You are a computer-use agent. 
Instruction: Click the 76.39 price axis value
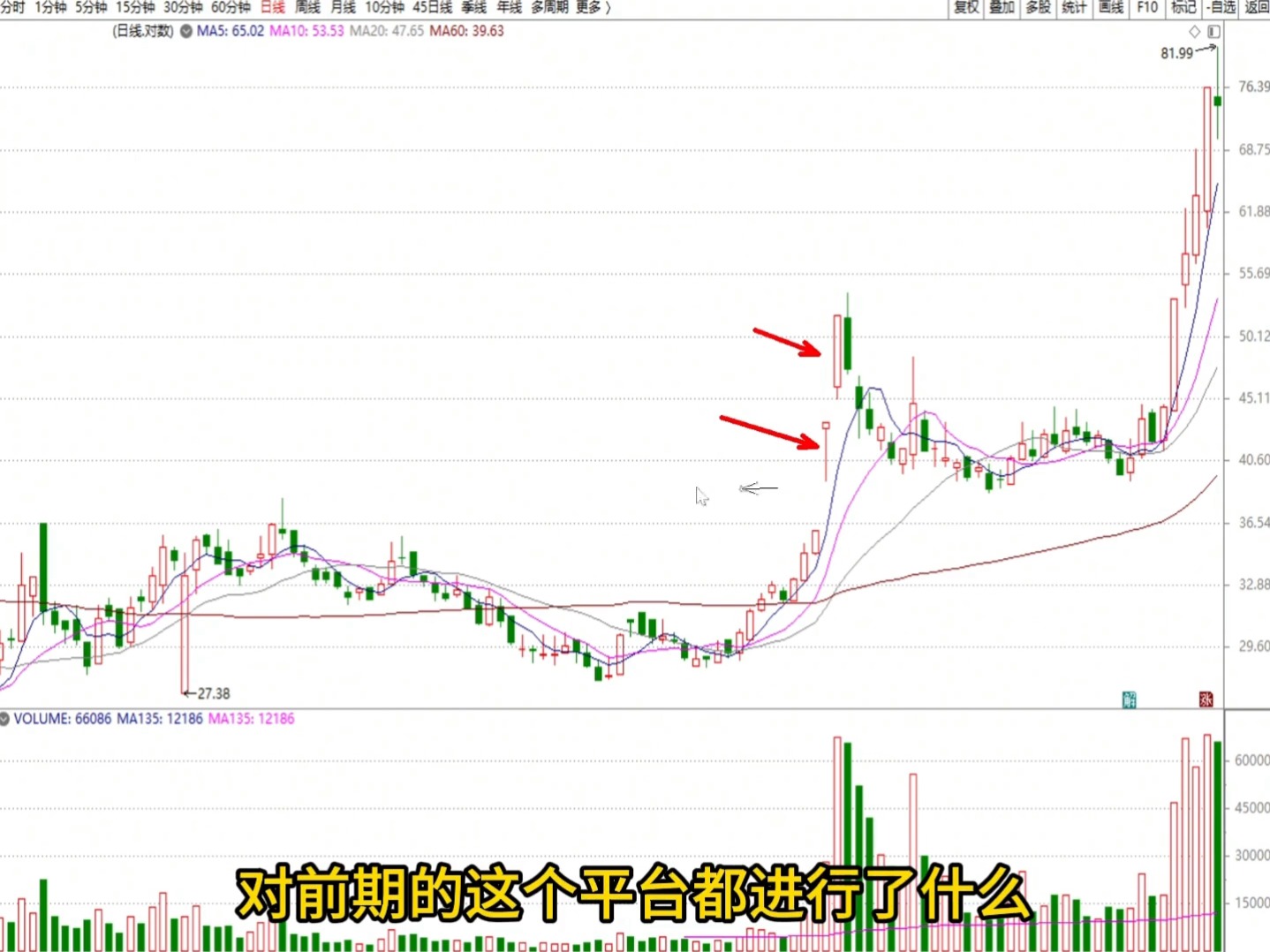(x=1254, y=87)
